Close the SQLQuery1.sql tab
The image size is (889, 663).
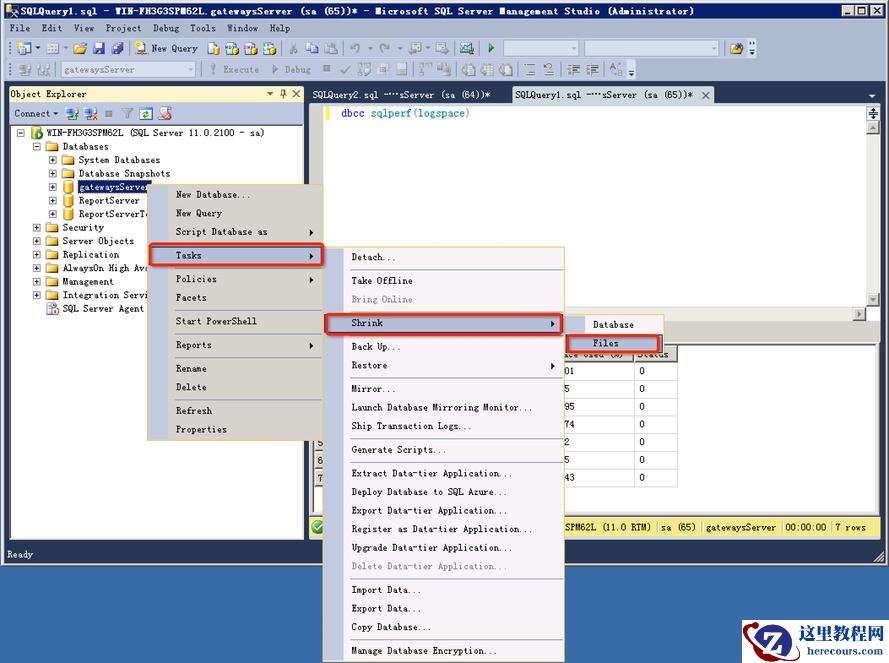[x=706, y=95]
